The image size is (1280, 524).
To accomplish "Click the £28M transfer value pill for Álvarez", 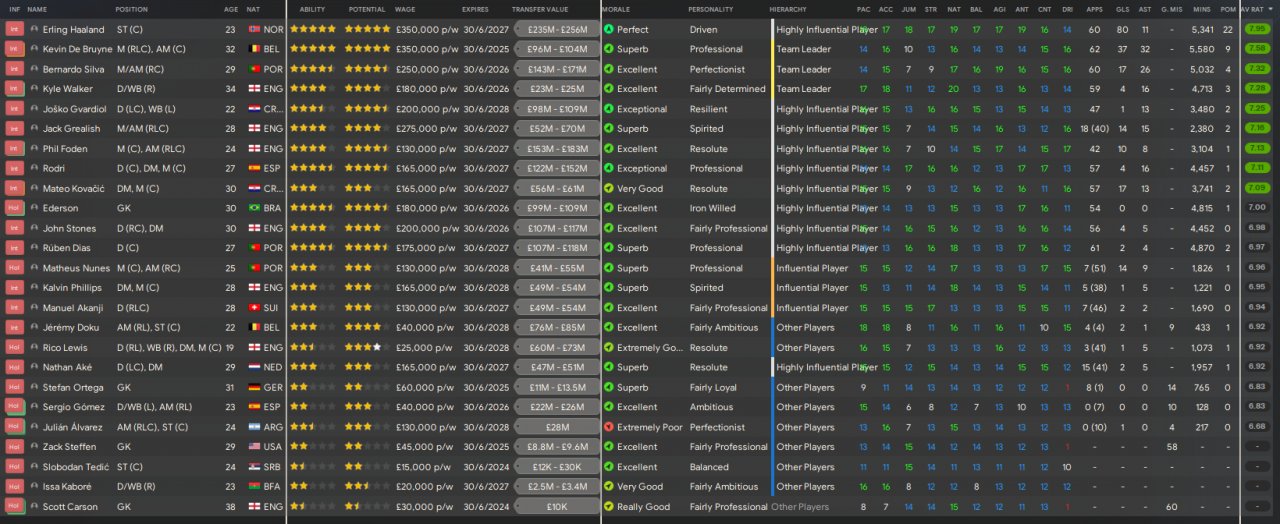I will tap(556, 427).
